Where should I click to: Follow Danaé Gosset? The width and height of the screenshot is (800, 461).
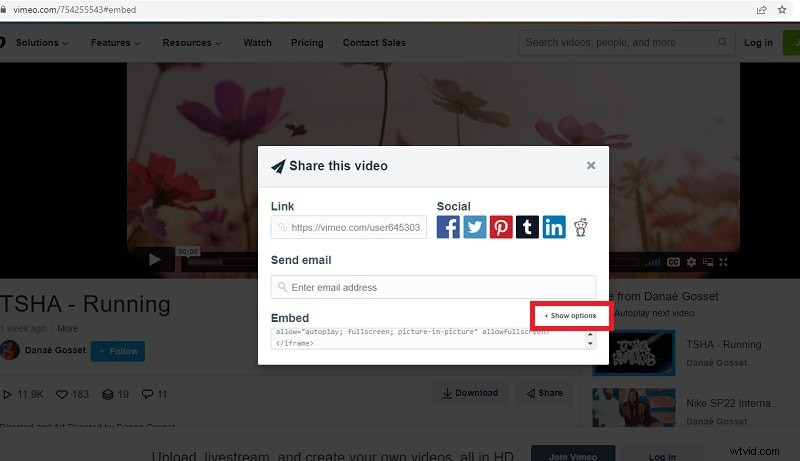(x=118, y=351)
